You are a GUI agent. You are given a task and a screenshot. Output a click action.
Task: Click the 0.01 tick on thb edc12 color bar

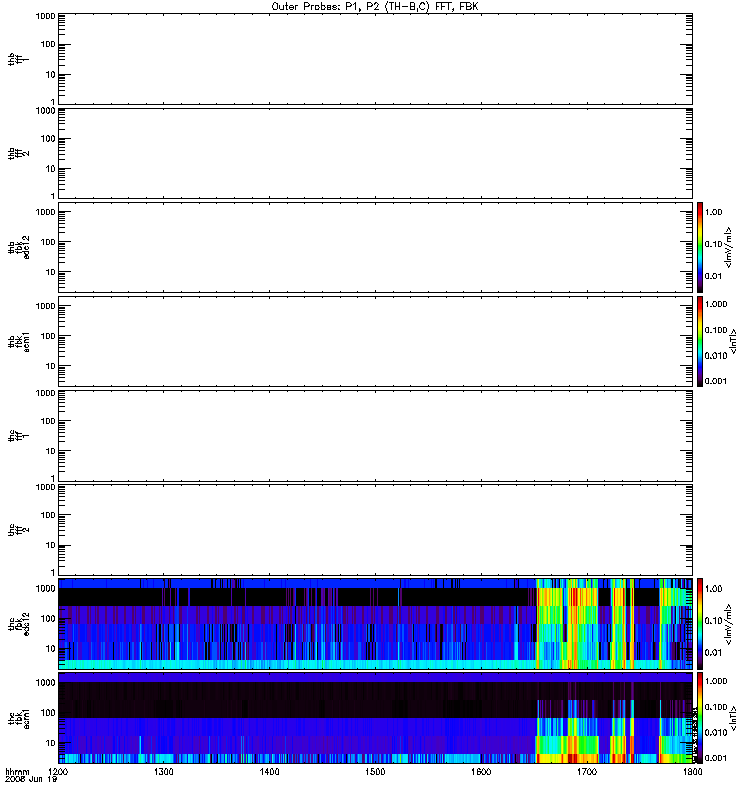tap(713, 276)
